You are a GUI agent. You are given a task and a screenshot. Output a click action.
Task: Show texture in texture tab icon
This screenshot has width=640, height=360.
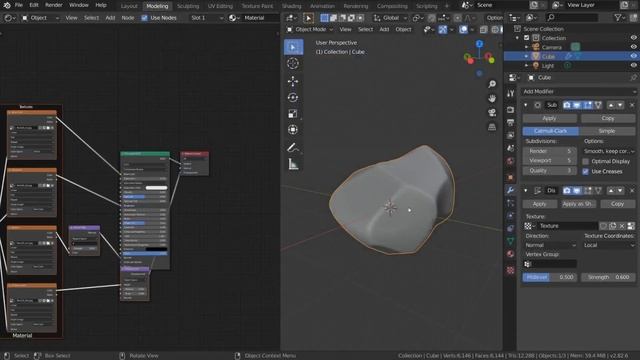coord(631,226)
